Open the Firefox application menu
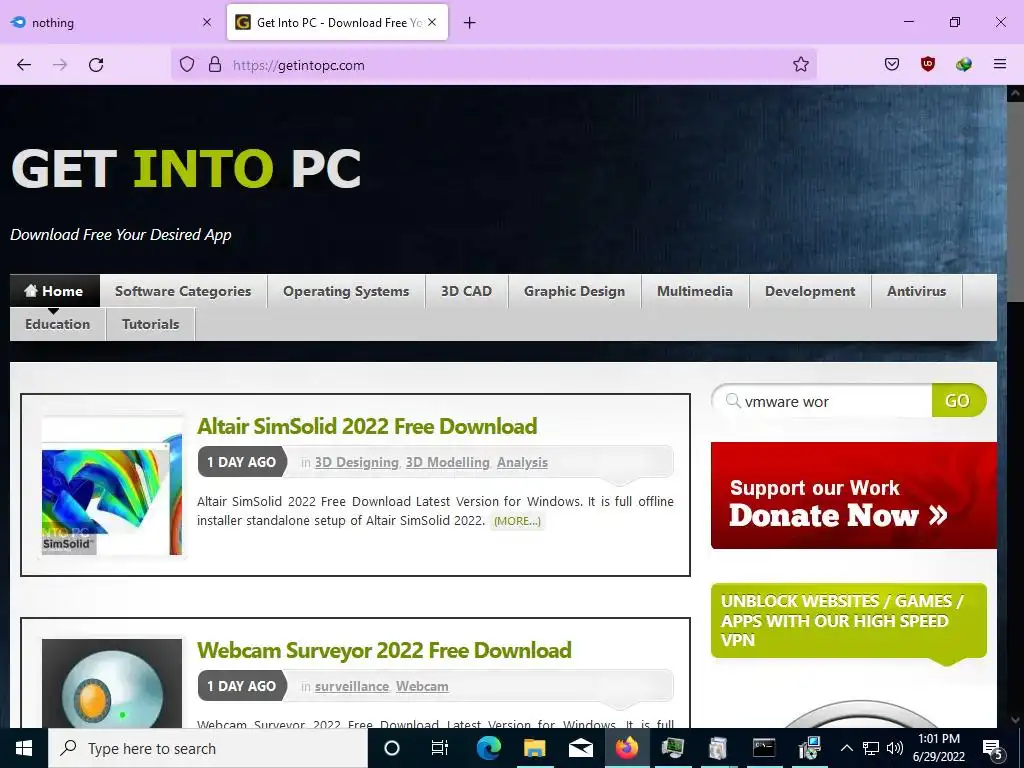This screenshot has width=1024, height=768. click(1000, 65)
